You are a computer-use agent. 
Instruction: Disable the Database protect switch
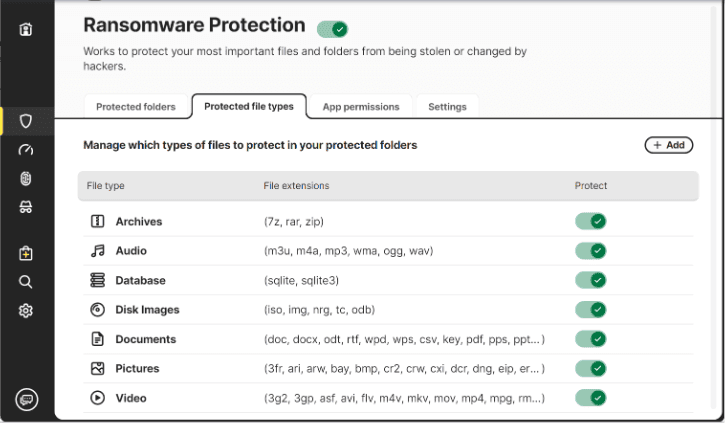tap(590, 280)
